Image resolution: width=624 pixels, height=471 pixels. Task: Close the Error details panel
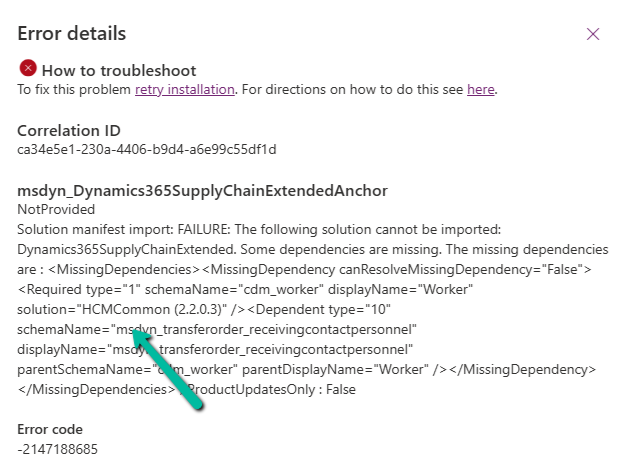coord(593,34)
